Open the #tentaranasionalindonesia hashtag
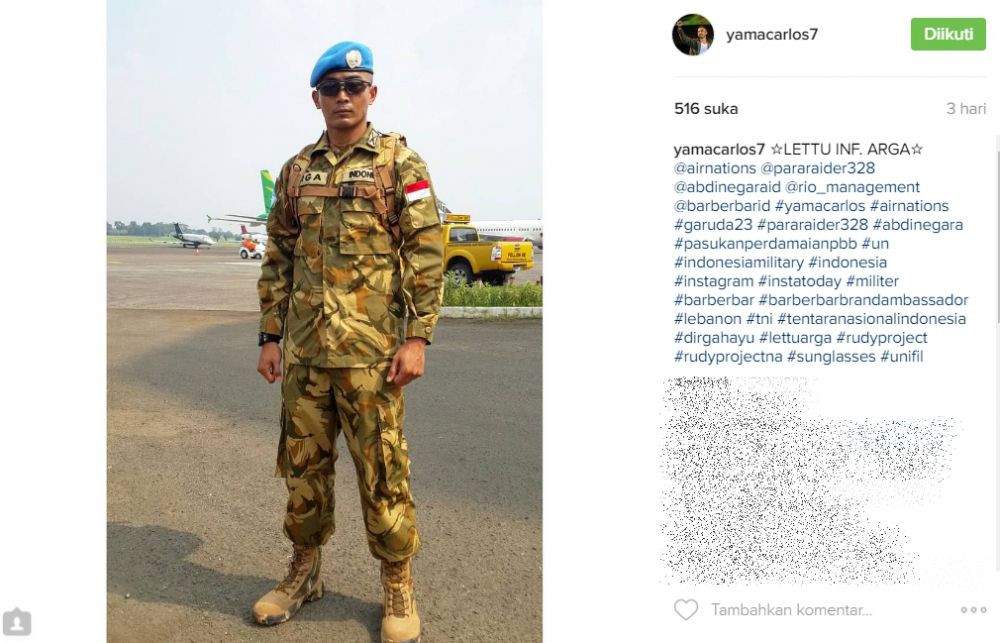This screenshot has height=643, width=1000. (x=871, y=319)
